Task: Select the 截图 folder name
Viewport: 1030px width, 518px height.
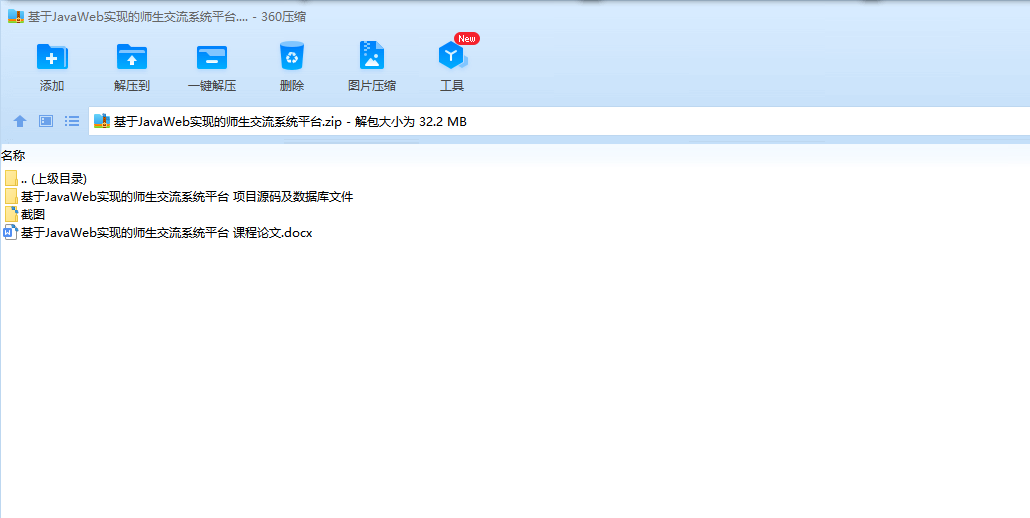Action: [33, 214]
